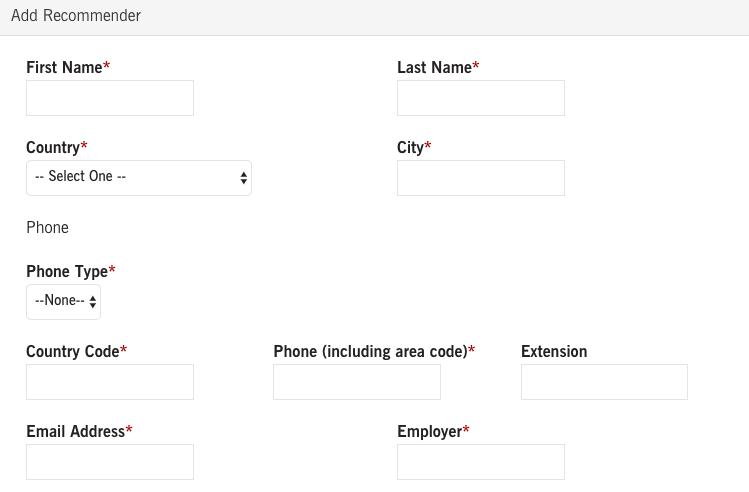This screenshot has height=492, width=749.
Task: Click the Extension label
Action: [554, 352]
